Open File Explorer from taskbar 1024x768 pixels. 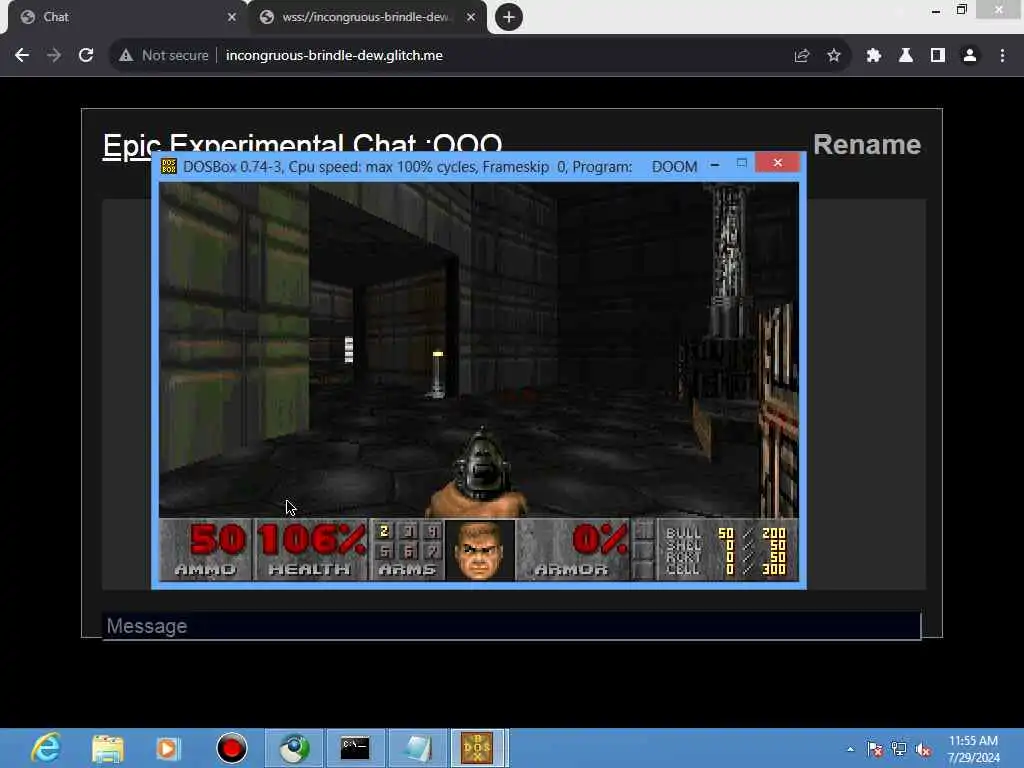click(x=108, y=748)
